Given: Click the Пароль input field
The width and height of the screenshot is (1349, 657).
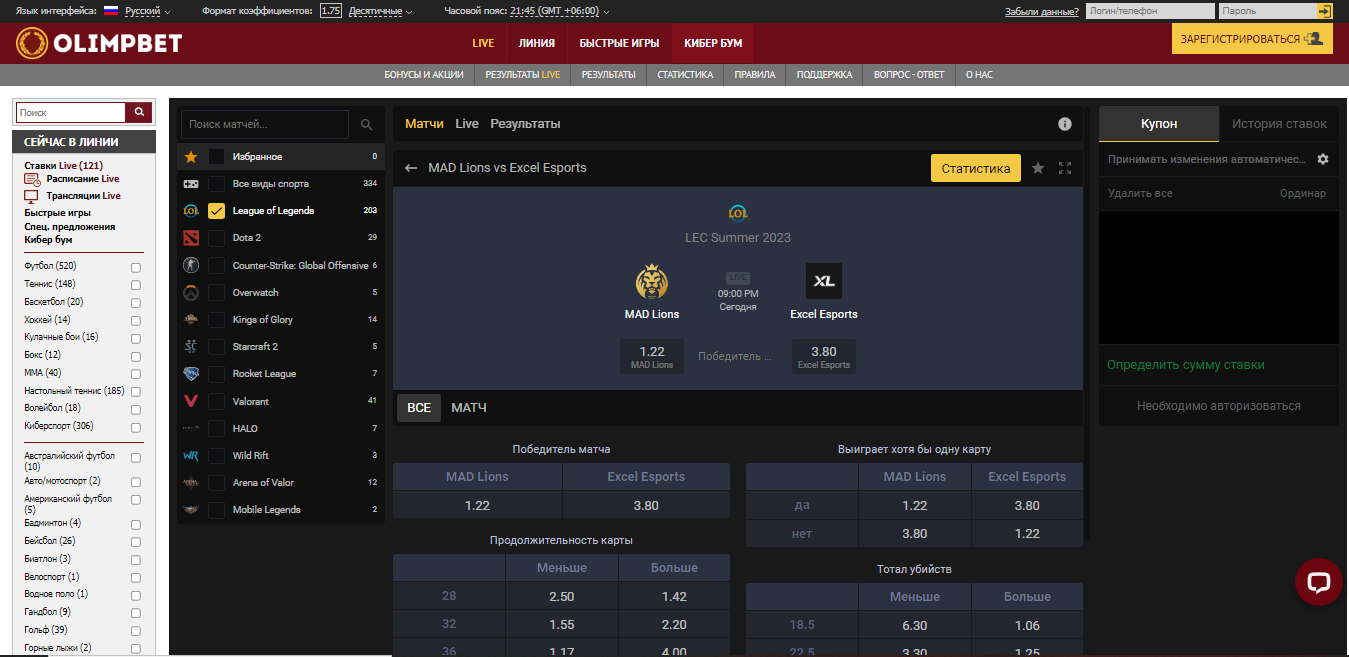Looking at the screenshot, I should click(1267, 11).
